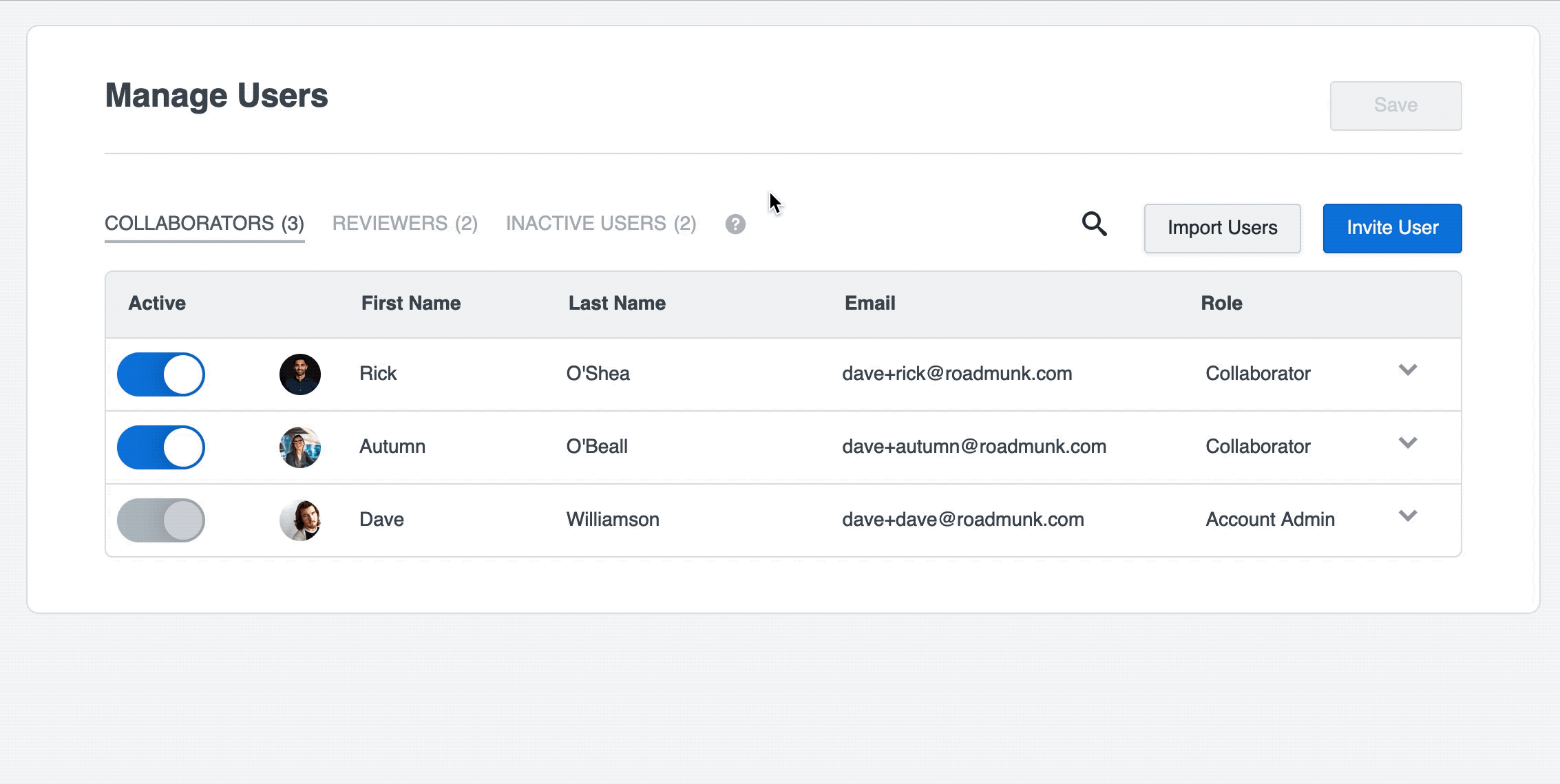The height and width of the screenshot is (784, 1560).
Task: Click Dave Williamson's profile avatar
Action: tap(300, 520)
